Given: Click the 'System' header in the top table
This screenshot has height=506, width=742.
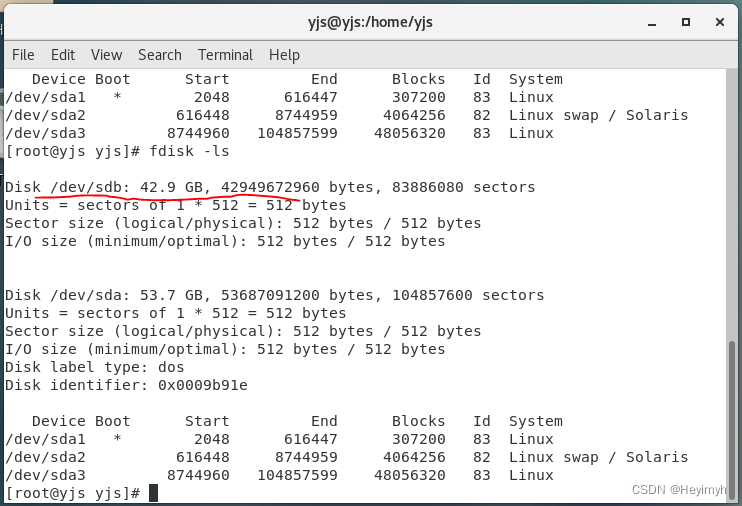Looking at the screenshot, I should (536, 80).
